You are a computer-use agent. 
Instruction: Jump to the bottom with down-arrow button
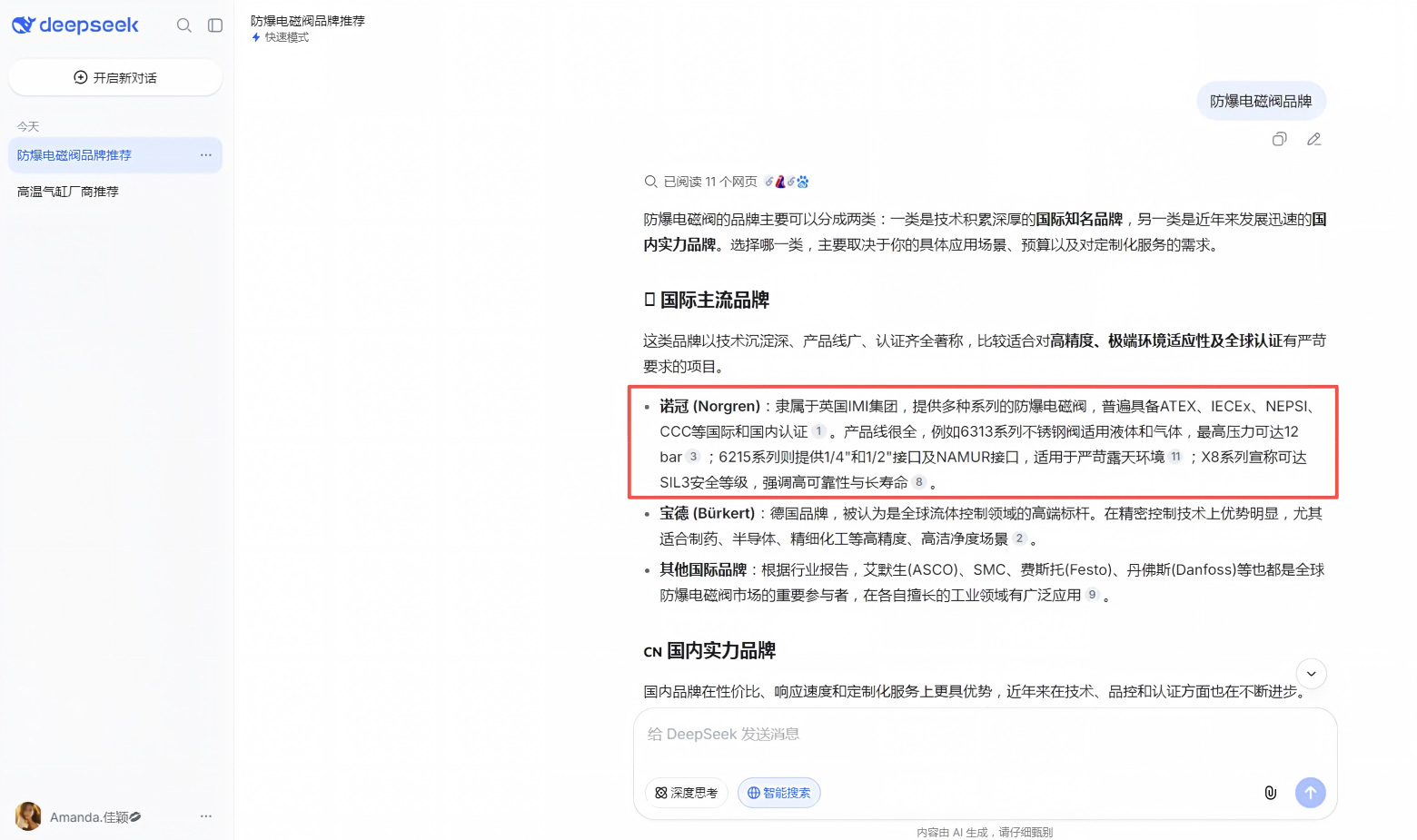(x=1311, y=674)
